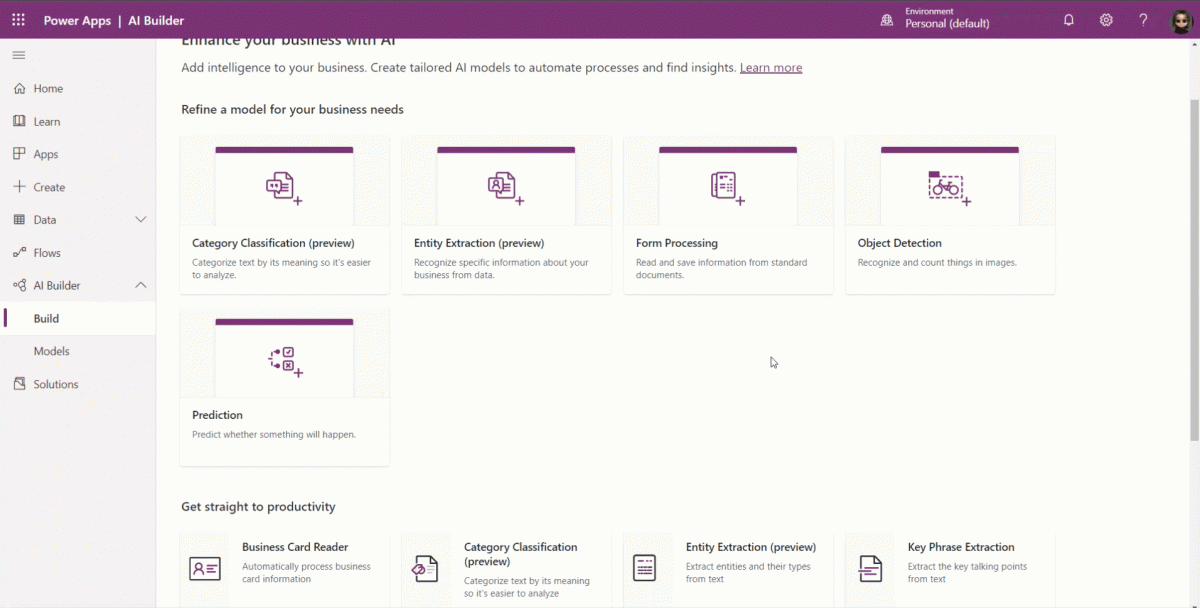This screenshot has width=1200, height=608.
Task: Follow the Learn more link
Action: tap(771, 67)
